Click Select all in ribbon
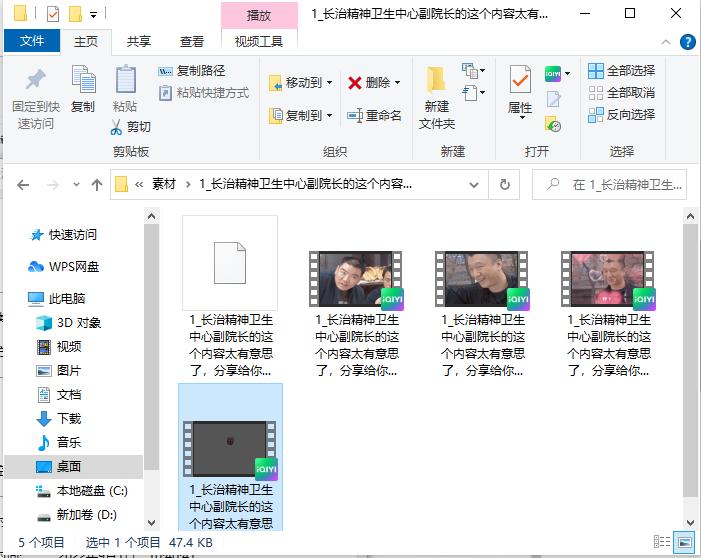This screenshot has width=701, height=558. point(621,71)
